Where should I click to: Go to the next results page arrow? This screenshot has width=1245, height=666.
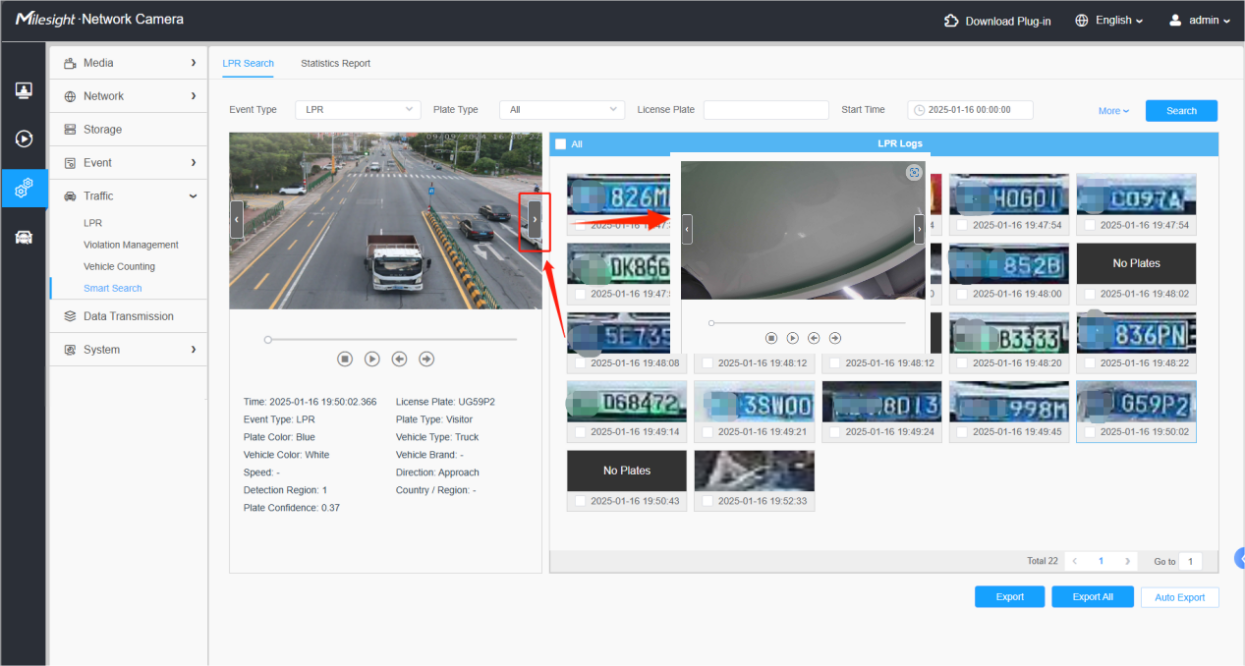coord(1128,562)
